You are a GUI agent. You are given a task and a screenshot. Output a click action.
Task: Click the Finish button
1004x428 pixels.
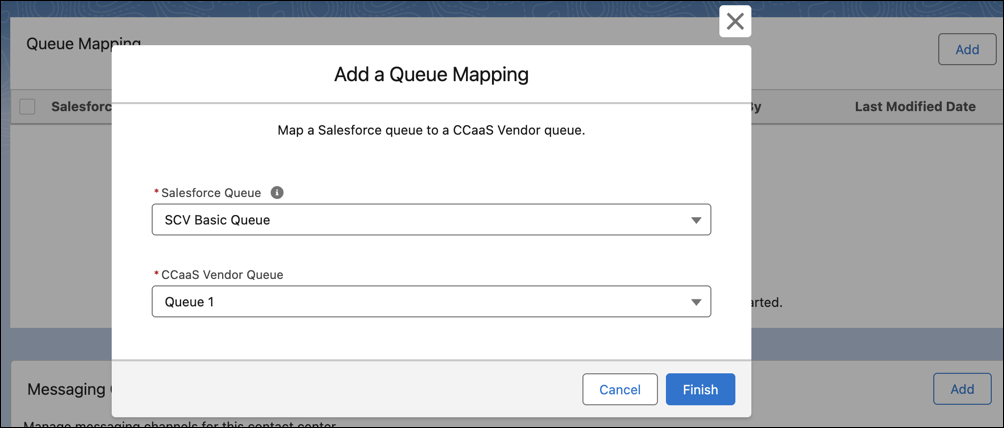point(700,390)
